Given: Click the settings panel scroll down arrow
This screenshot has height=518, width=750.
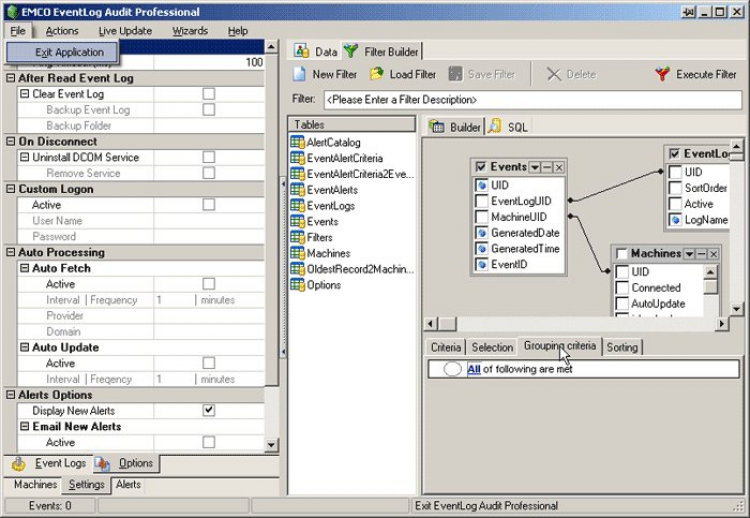Looking at the screenshot, I should pyautogui.click(x=271, y=444).
